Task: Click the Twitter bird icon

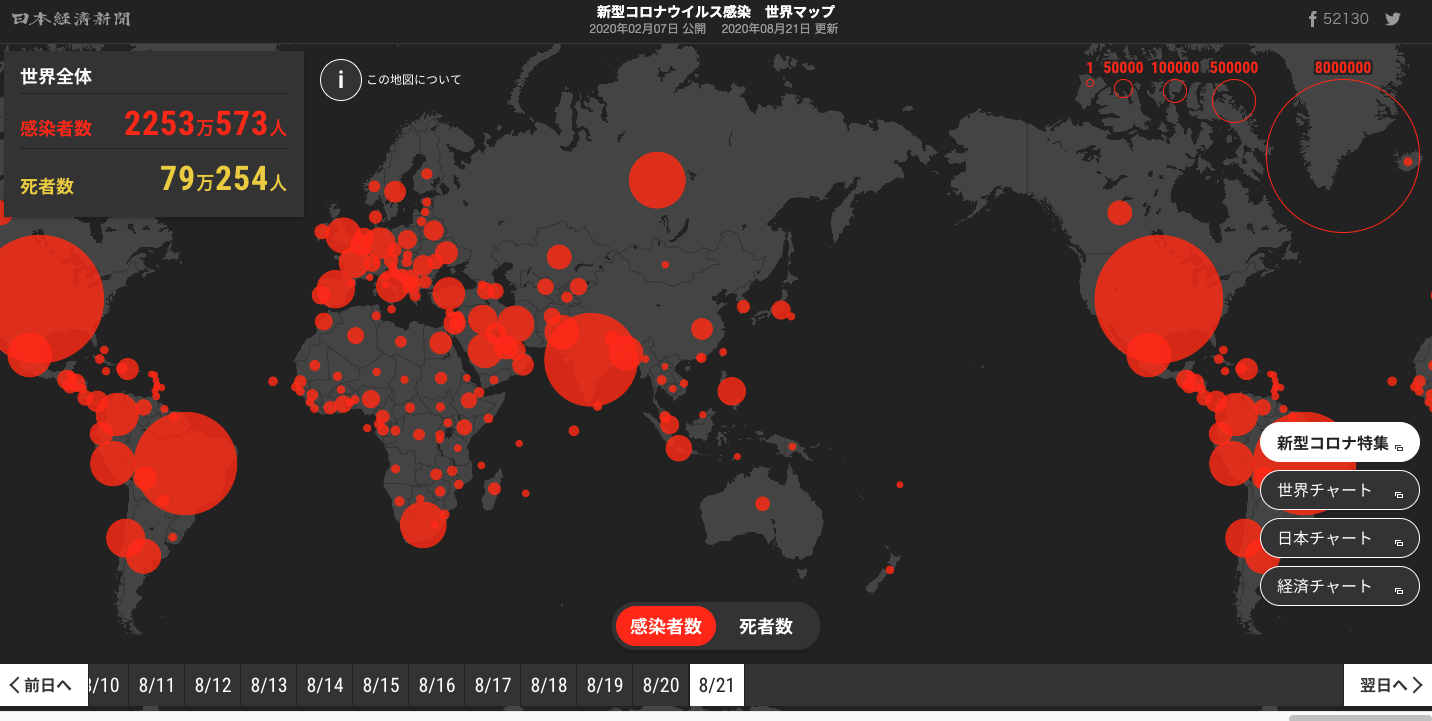Action: tap(1393, 19)
